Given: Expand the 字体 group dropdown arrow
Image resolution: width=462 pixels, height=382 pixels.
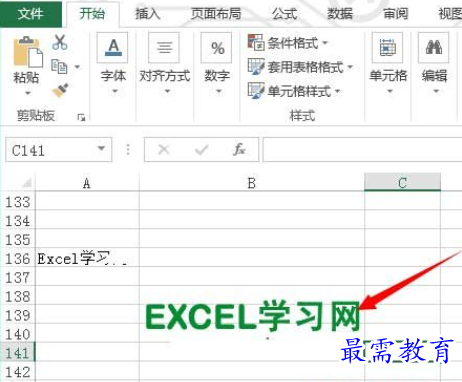Looking at the screenshot, I should [115, 91].
